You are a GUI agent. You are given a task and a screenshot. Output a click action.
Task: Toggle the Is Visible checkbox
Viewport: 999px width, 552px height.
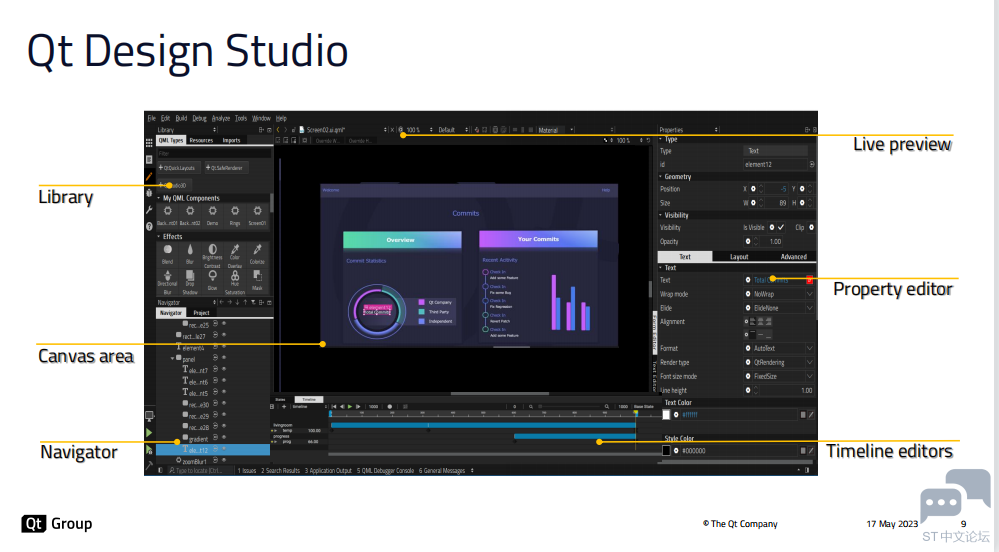(781, 228)
